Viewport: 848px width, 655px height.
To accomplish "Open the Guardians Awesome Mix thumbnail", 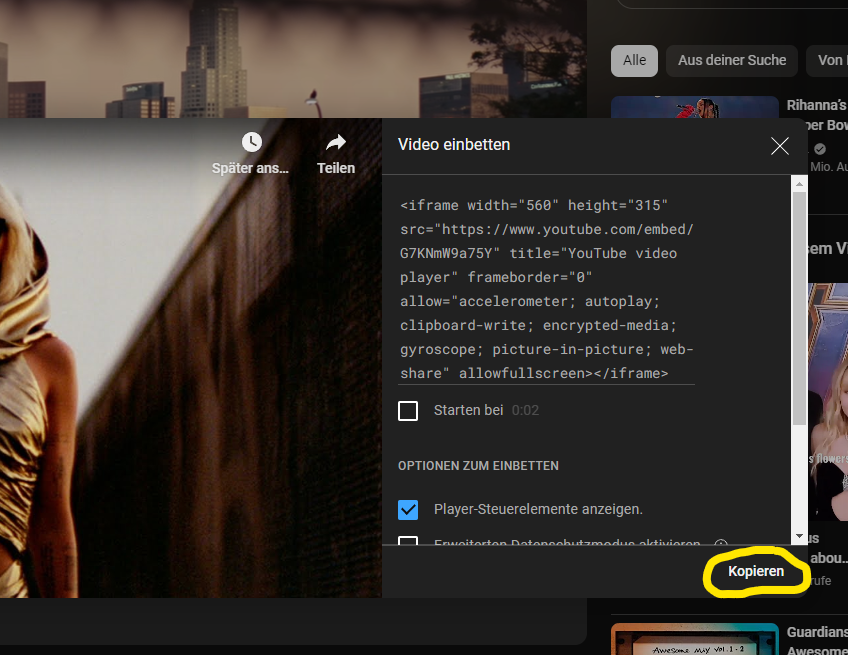I will [x=694, y=639].
